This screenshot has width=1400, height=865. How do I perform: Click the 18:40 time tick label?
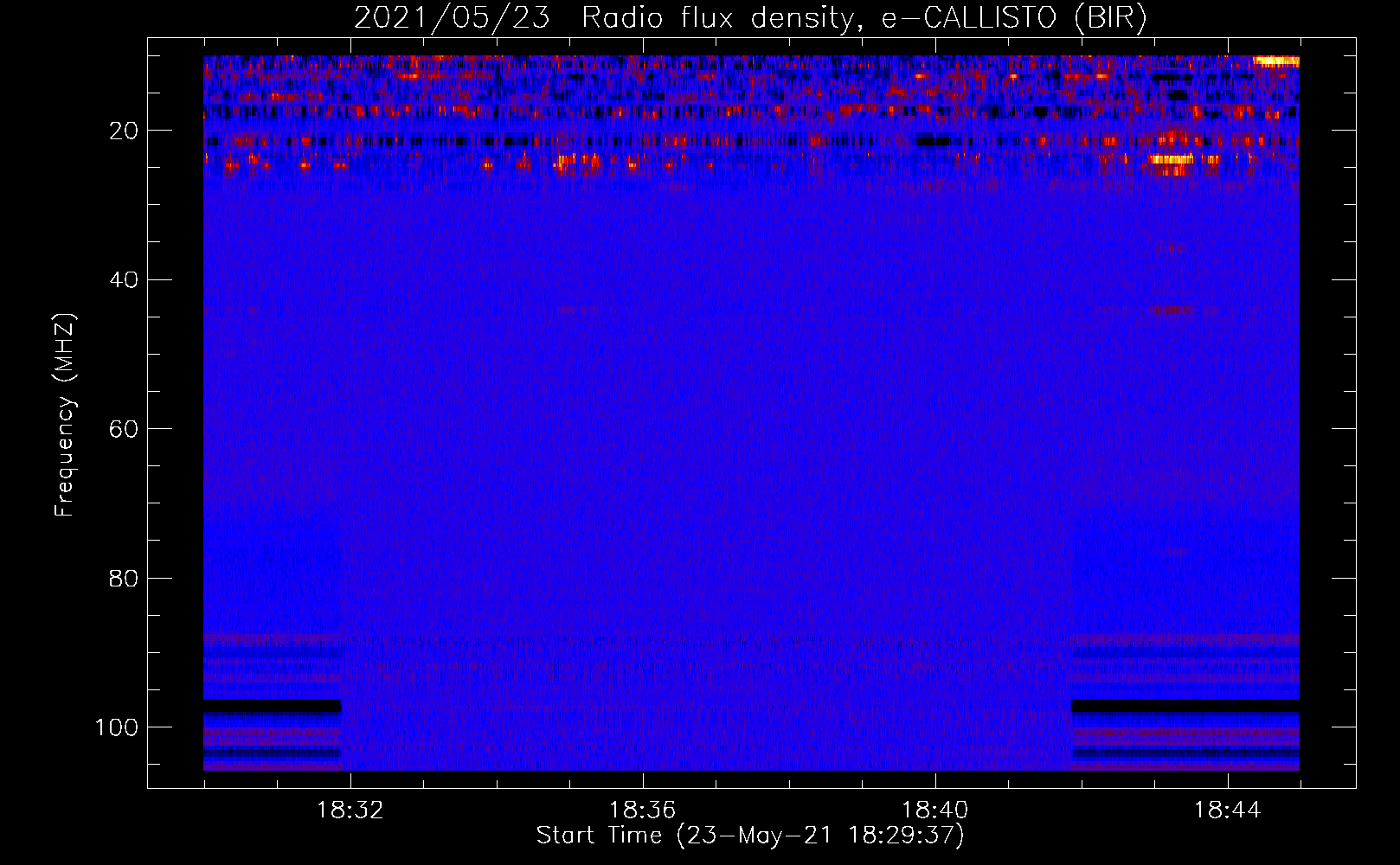pyautogui.click(x=935, y=811)
